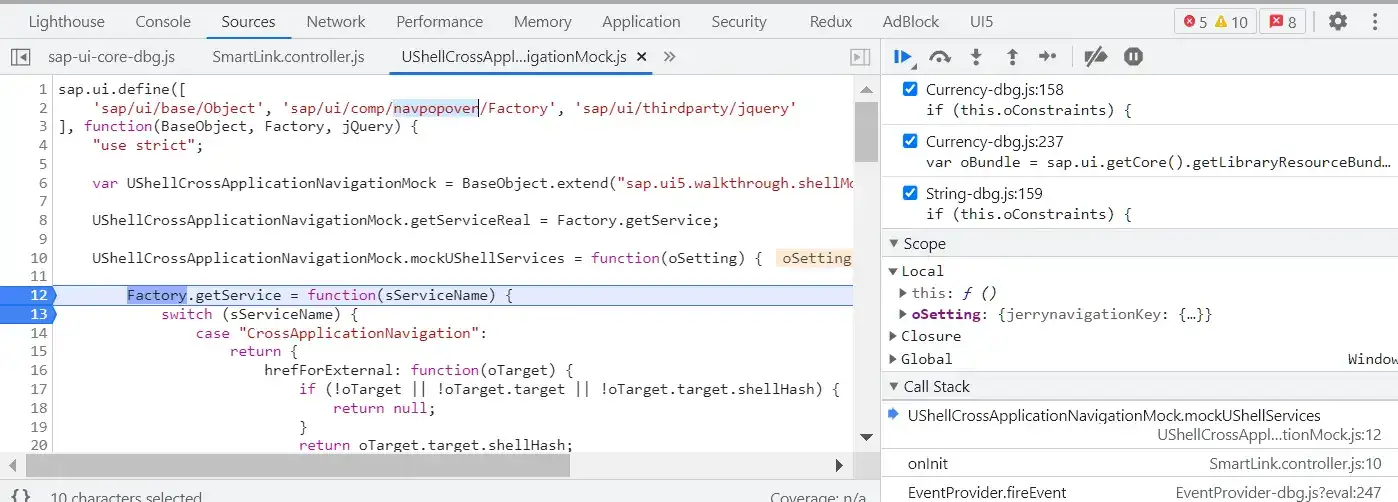Step out of current function
Image resolution: width=1398 pixels, height=502 pixels.
click(x=1012, y=57)
